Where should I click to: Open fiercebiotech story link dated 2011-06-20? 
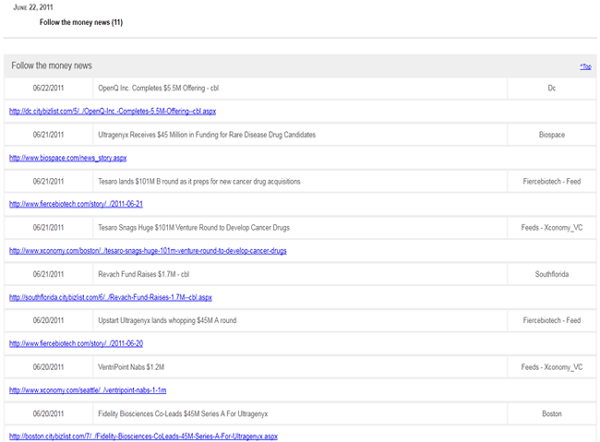click(76, 344)
